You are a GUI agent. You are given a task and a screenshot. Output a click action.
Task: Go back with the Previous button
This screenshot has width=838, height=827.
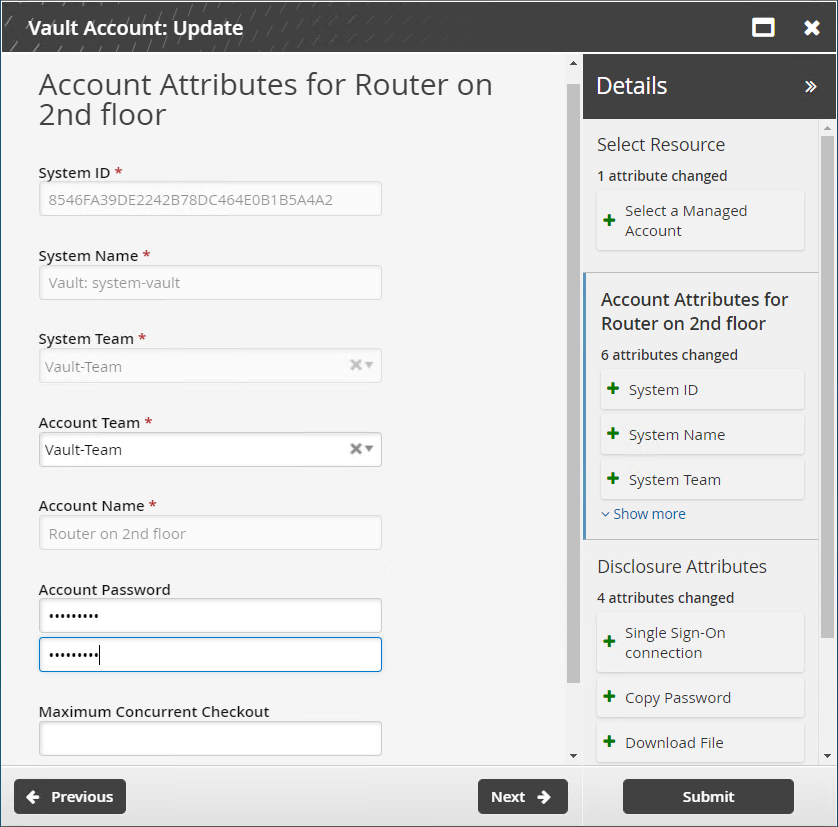click(70, 797)
